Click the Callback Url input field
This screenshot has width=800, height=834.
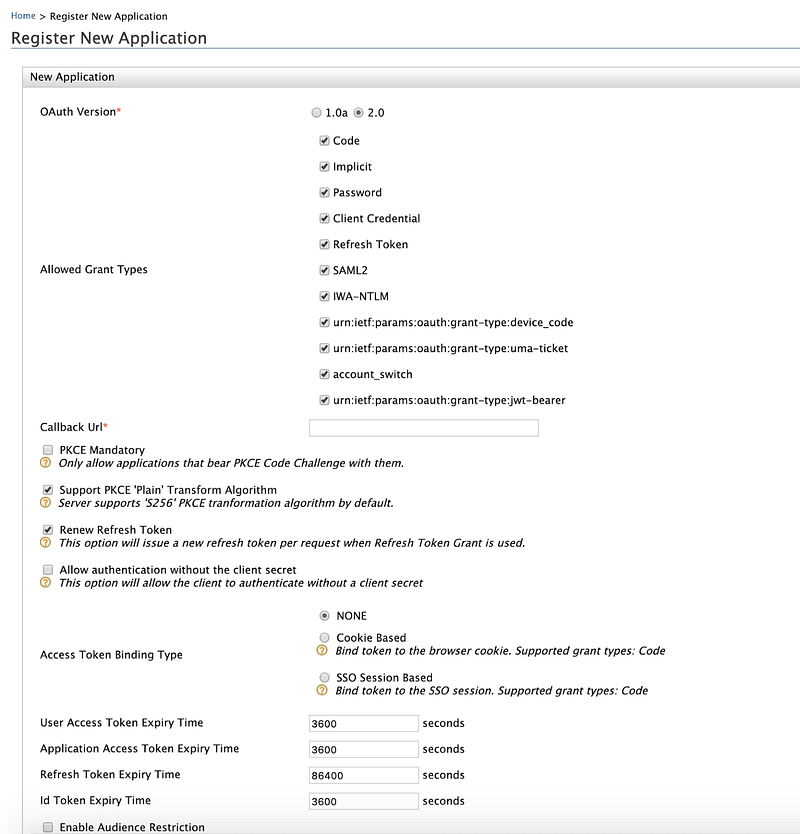pyautogui.click(x=424, y=428)
